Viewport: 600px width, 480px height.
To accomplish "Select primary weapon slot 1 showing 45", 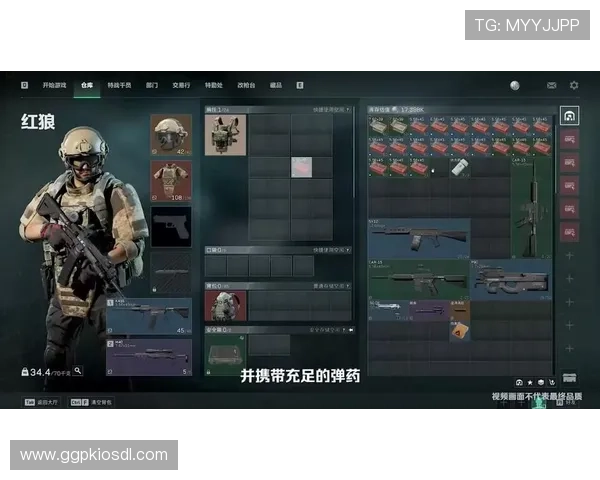I will tap(149, 316).
